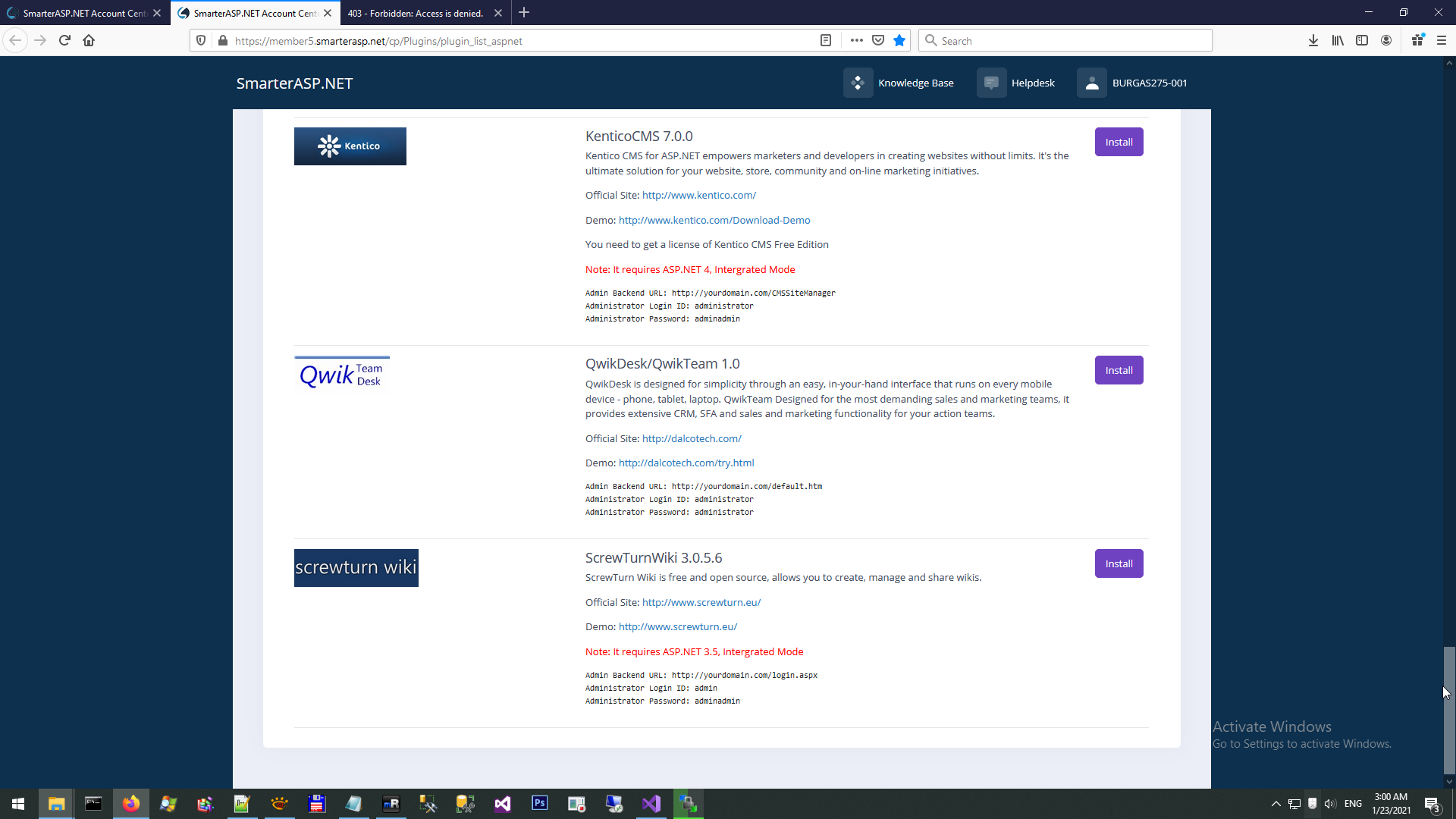Switch to first SmarterASP.NET Account tab
The width and height of the screenshot is (1456, 819).
coord(83,13)
